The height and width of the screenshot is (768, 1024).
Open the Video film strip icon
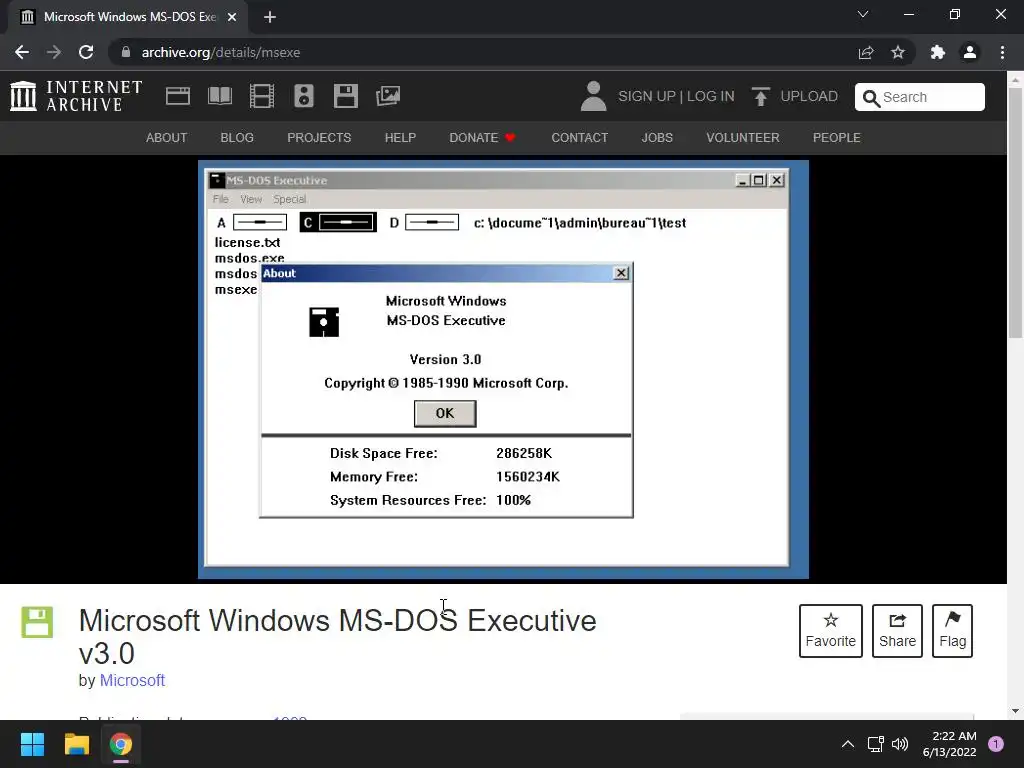[262, 96]
